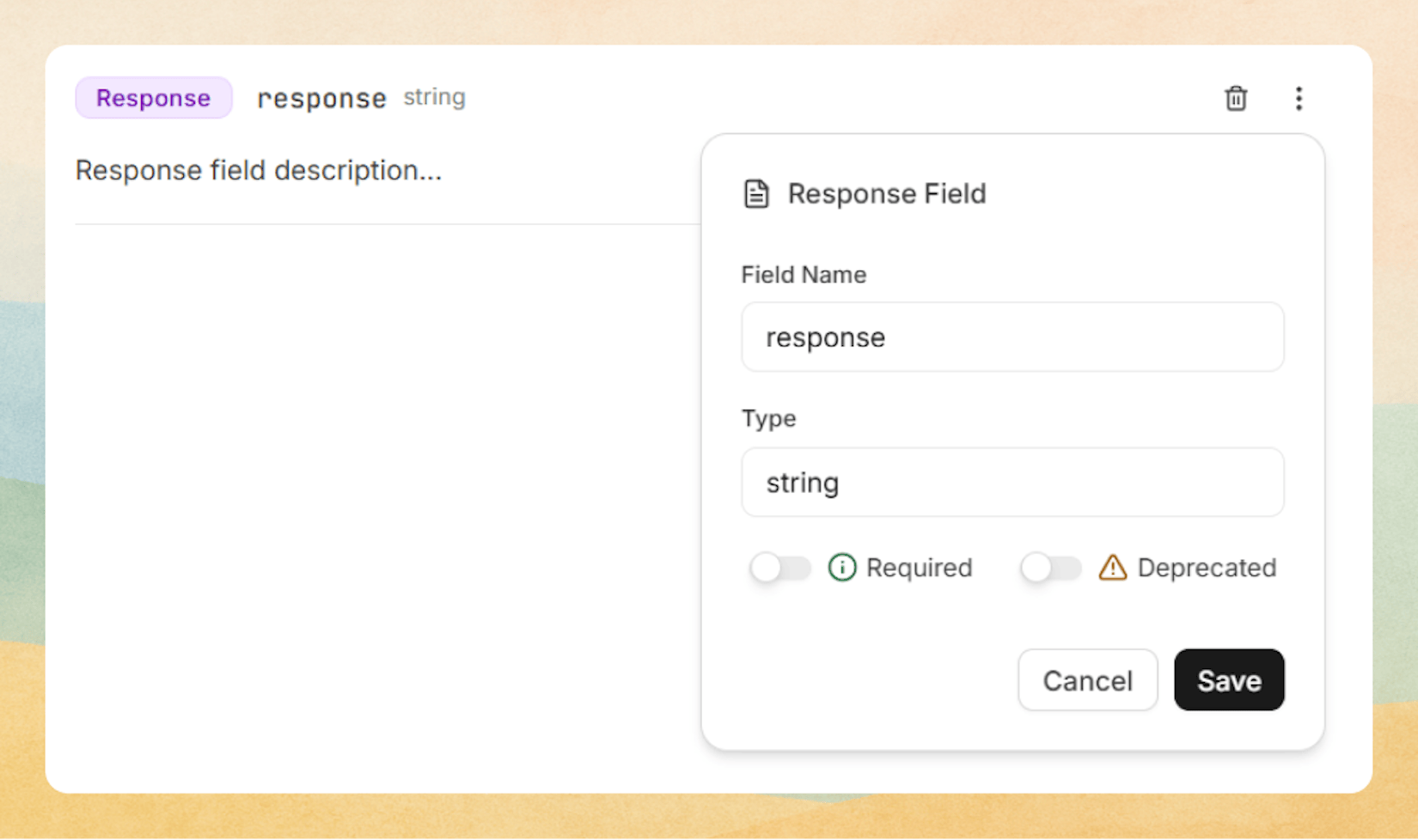Delete the response field using the trash icon

click(1236, 99)
